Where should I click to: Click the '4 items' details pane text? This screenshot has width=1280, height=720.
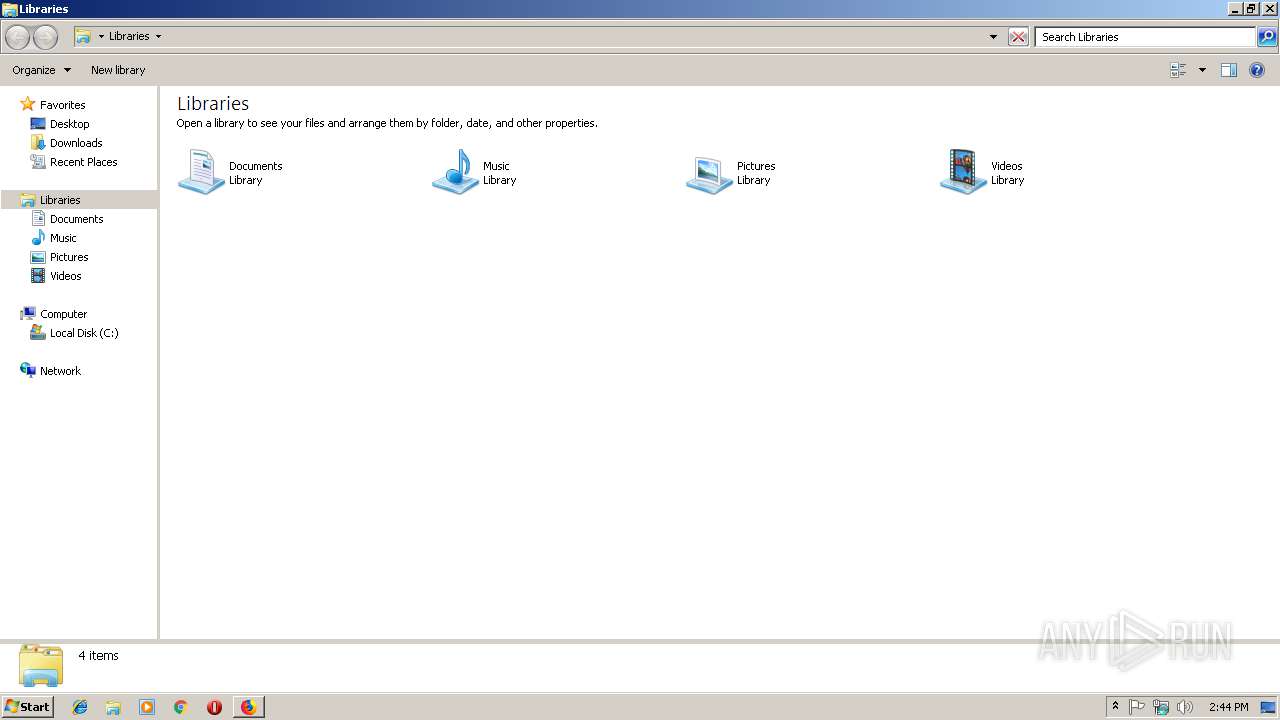click(x=98, y=656)
